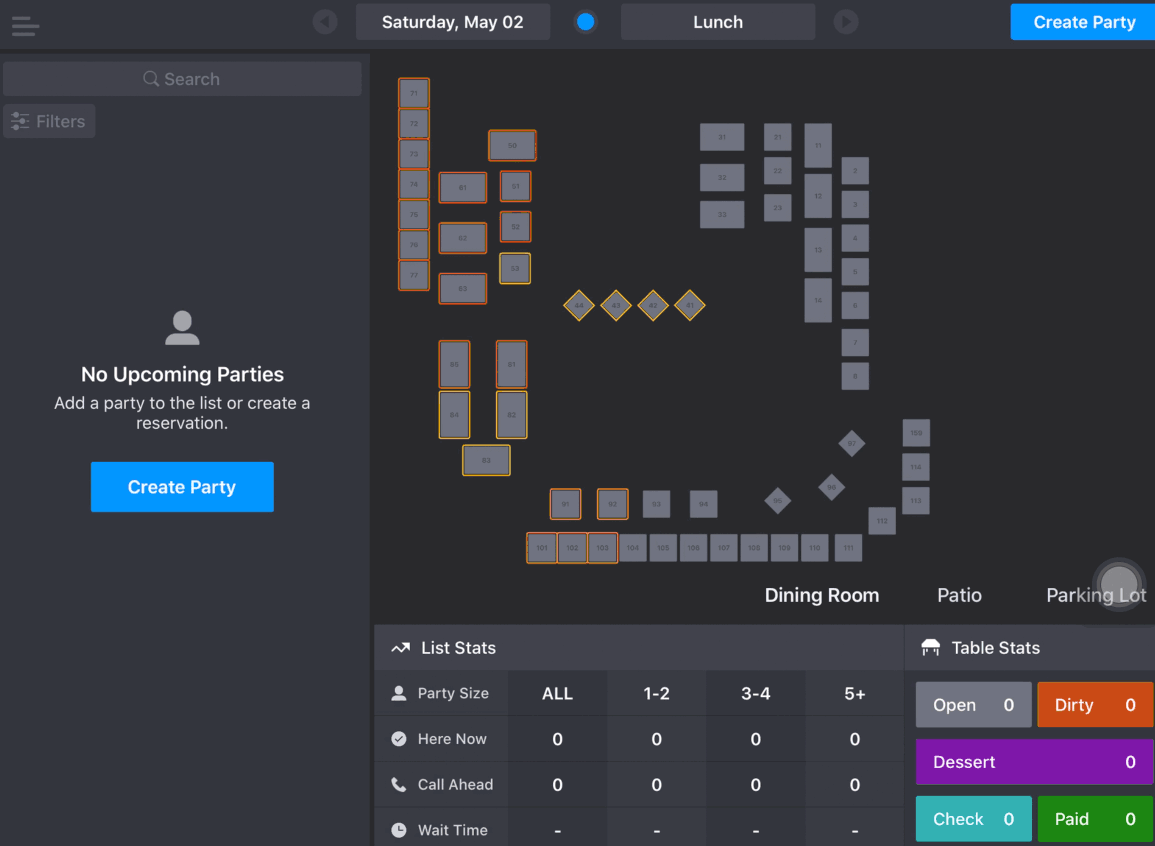This screenshot has height=846, width=1155.
Task: Tap the blue current-time dot
Action: (586, 22)
